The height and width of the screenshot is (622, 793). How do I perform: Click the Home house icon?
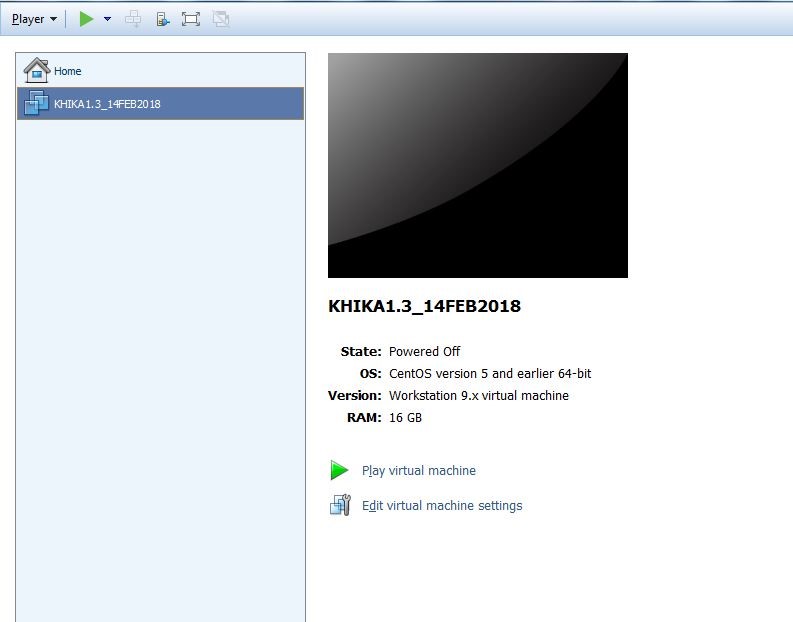37,70
